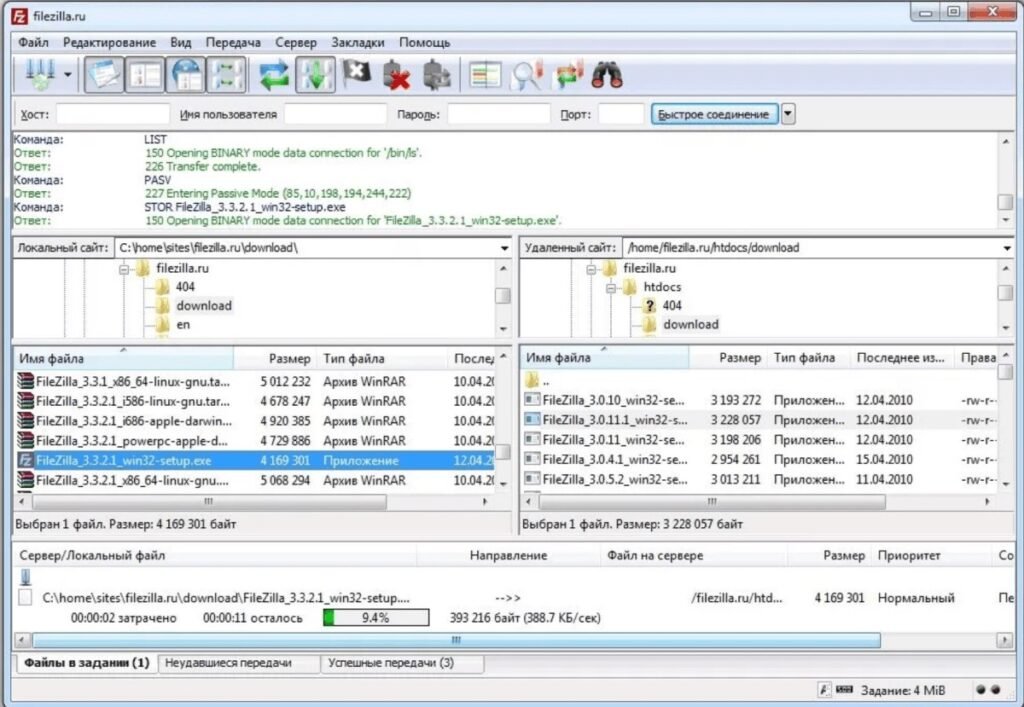Toggle transfer queue display icon
This screenshot has width=1024, height=707.
coord(226,75)
